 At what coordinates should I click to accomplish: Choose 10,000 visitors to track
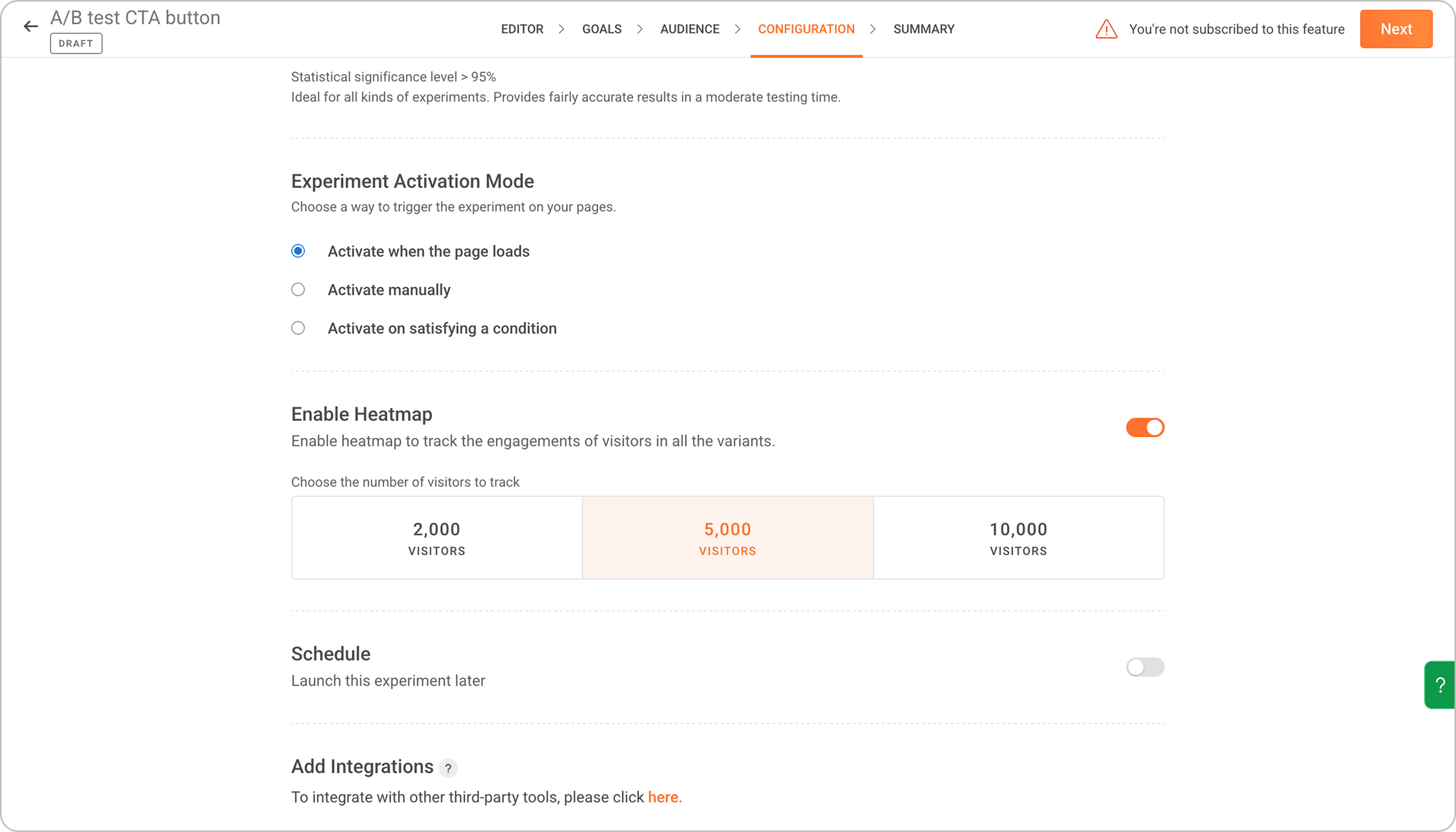(x=1019, y=537)
